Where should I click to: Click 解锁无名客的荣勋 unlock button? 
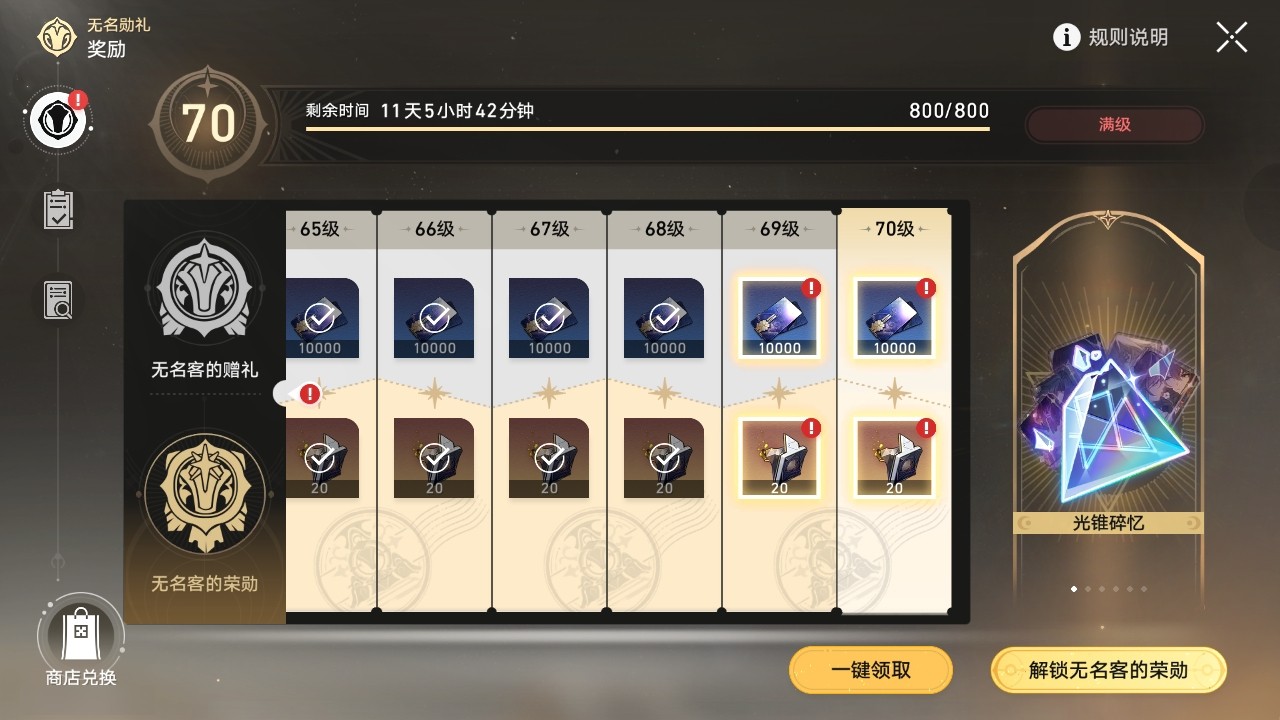[1108, 670]
